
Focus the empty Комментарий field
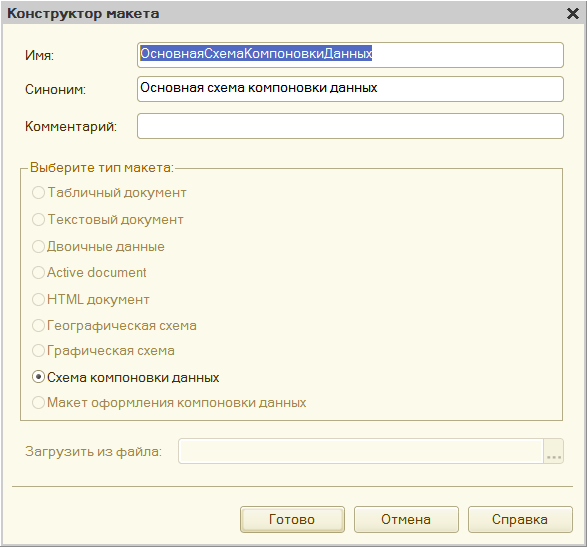click(350, 126)
